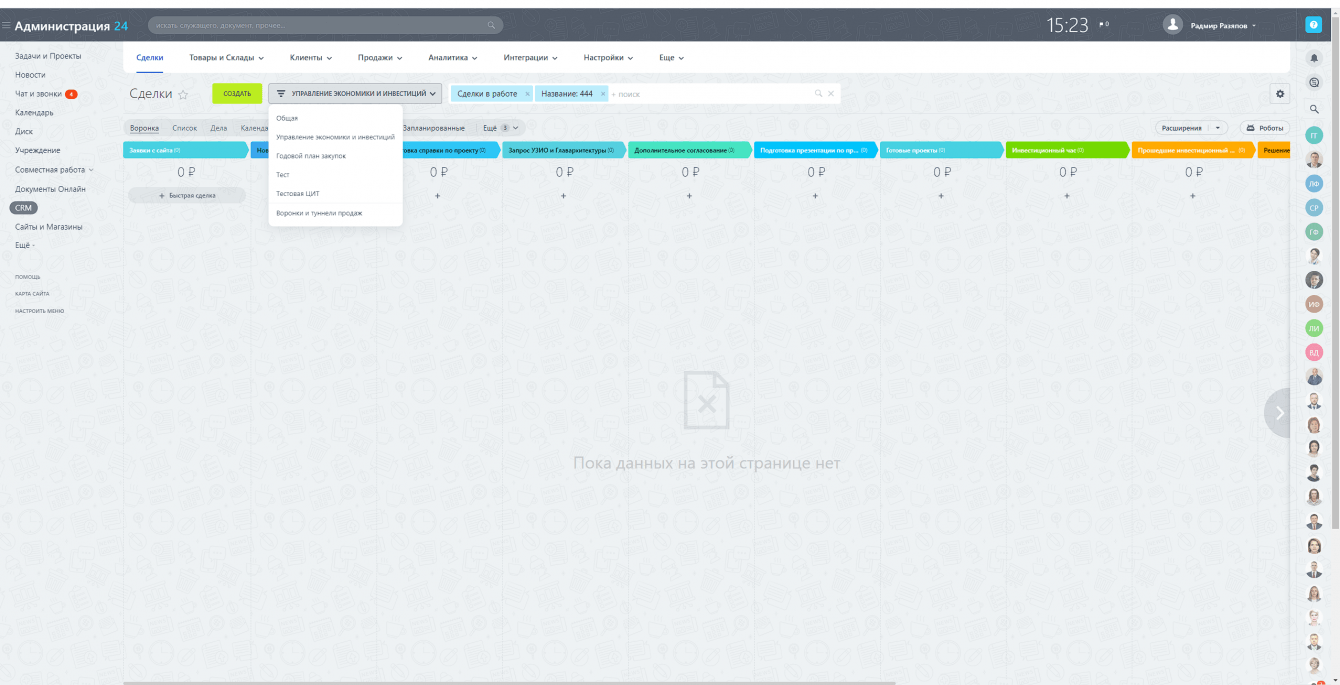Open the user profile avatar icon
Image resolution: width=1340 pixels, height=685 pixels.
pos(1173,25)
